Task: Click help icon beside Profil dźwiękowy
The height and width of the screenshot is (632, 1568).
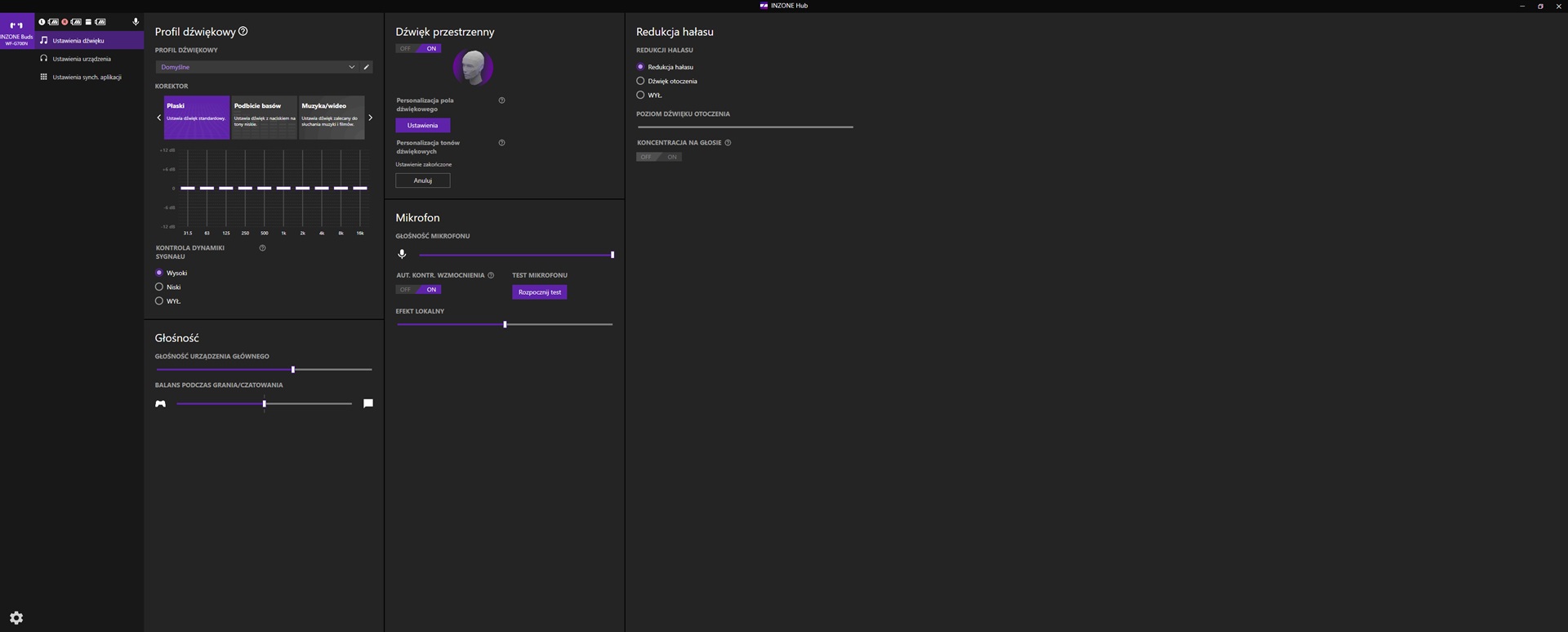Action: pyautogui.click(x=243, y=32)
